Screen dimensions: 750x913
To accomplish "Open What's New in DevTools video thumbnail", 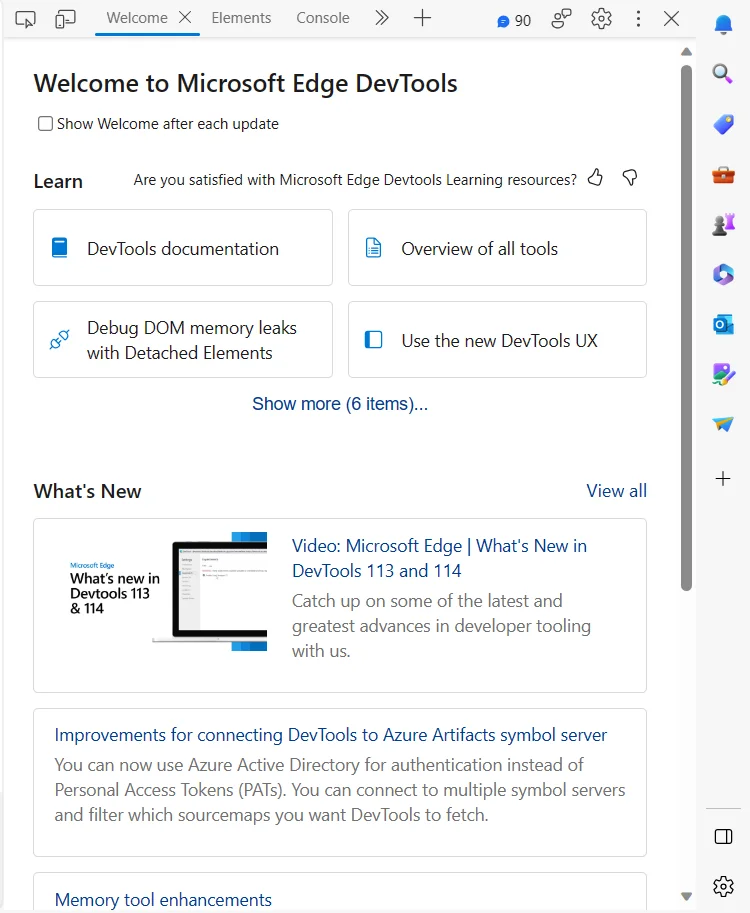I will coord(168,591).
